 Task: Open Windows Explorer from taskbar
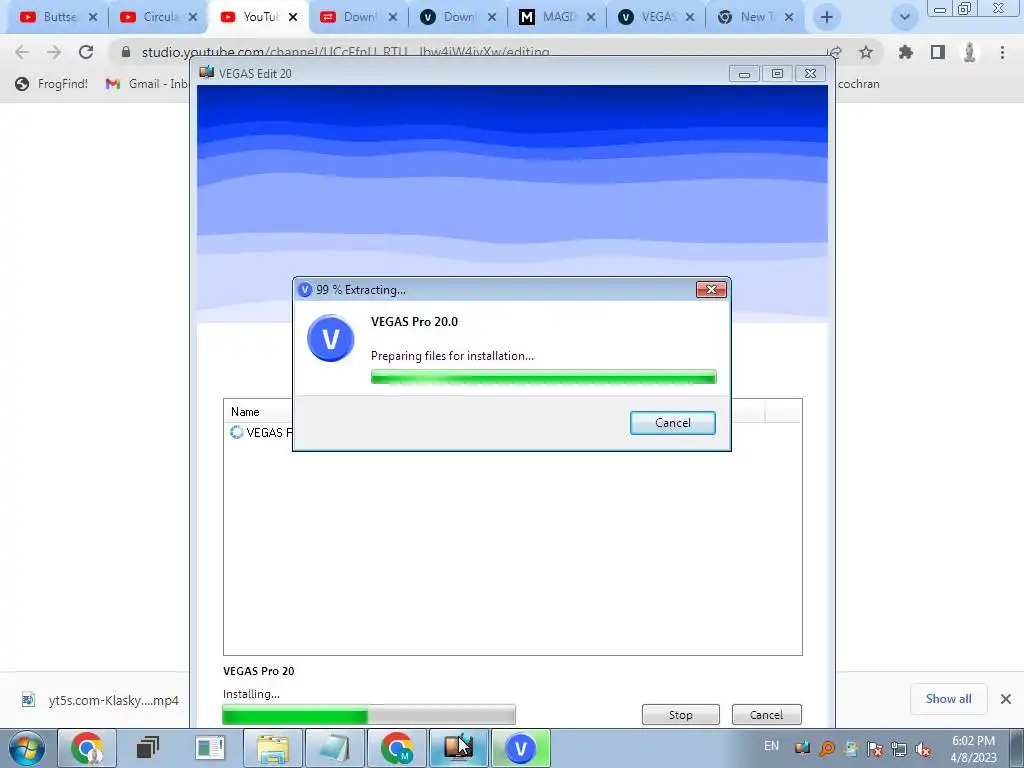[273, 748]
